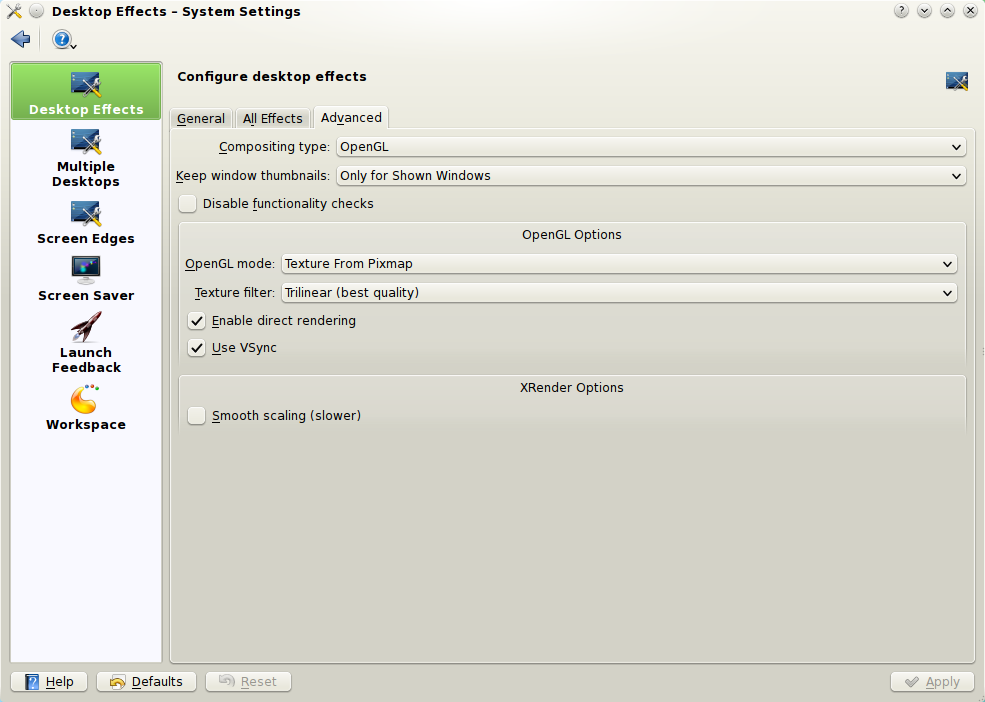985x702 pixels.
Task: Expand Keep window thumbnails dropdown
Action: (650, 176)
